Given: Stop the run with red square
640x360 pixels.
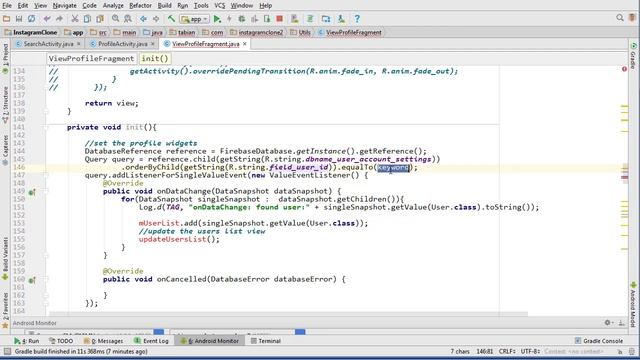Looking at the screenshot, I should tap(280, 19).
